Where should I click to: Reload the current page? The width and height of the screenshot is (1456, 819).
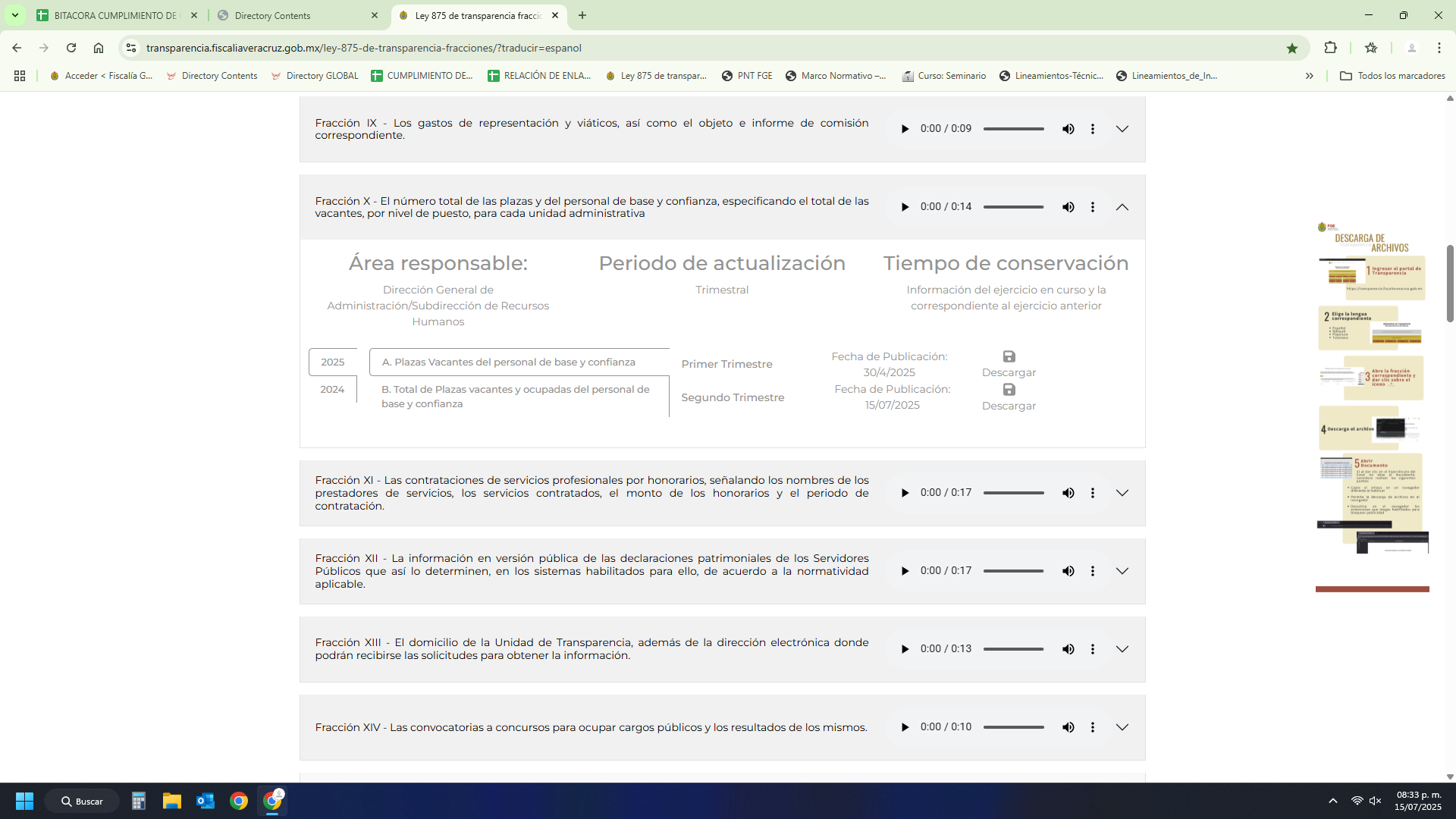click(71, 48)
